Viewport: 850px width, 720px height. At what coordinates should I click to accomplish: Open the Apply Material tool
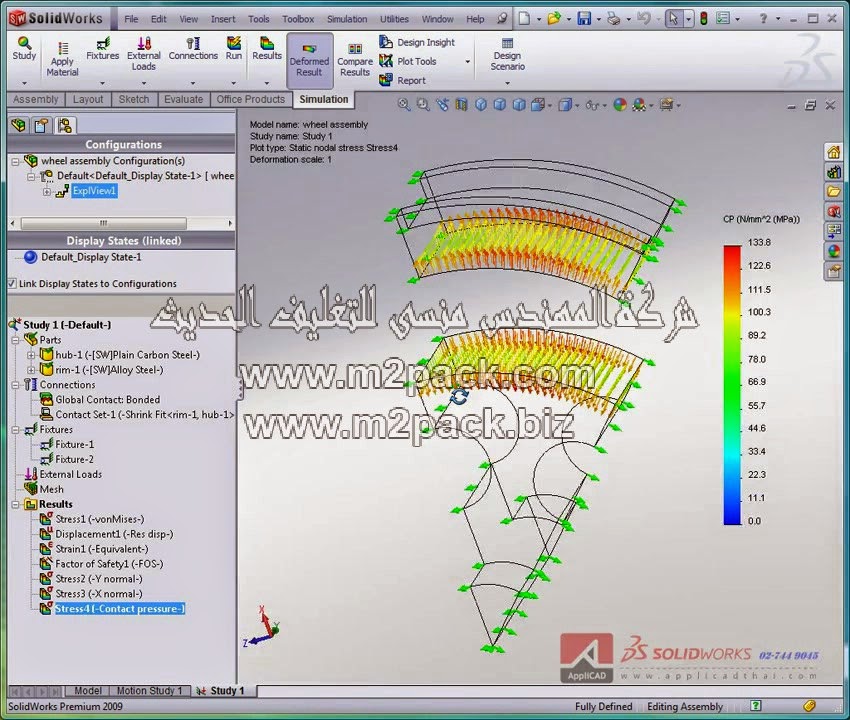click(62, 60)
